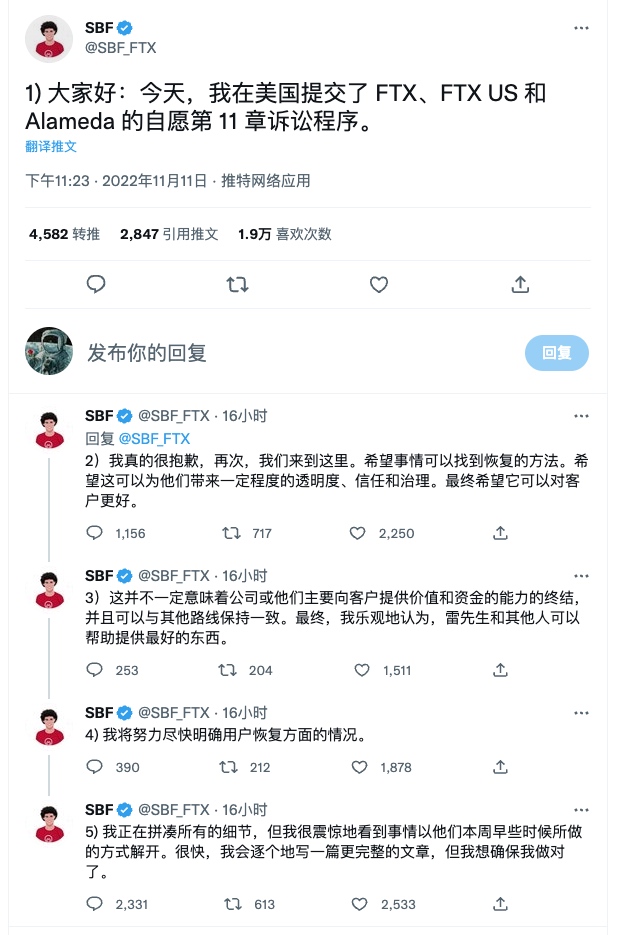This screenshot has height=935, width=617.
Task: Share the main tweet via share icon
Action: point(520,284)
